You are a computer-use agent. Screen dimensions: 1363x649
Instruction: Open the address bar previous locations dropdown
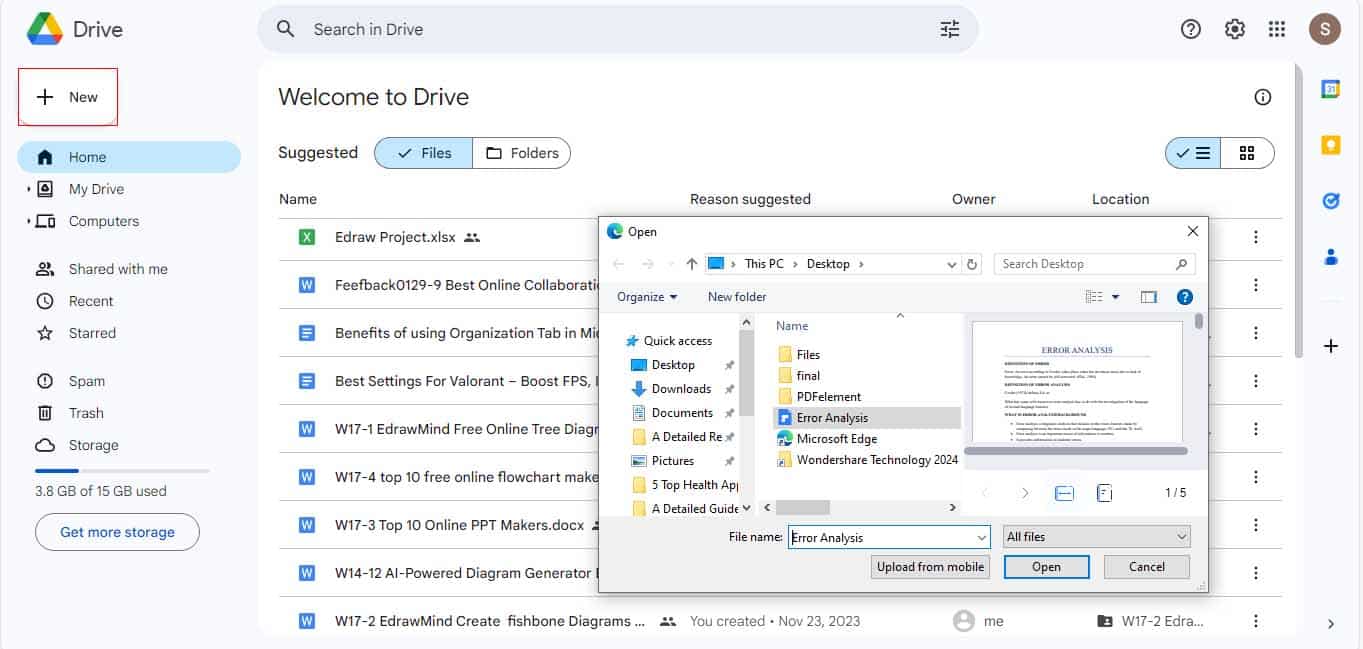point(952,264)
